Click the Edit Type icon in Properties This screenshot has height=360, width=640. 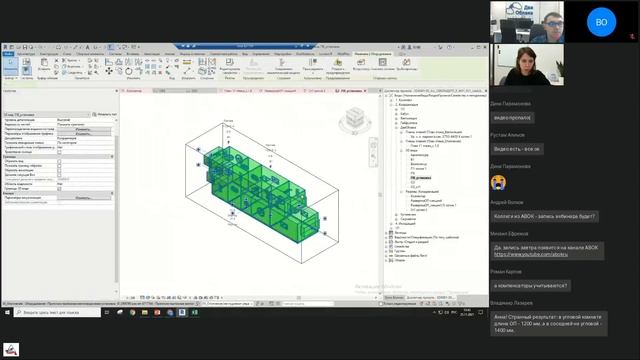(x=94, y=115)
